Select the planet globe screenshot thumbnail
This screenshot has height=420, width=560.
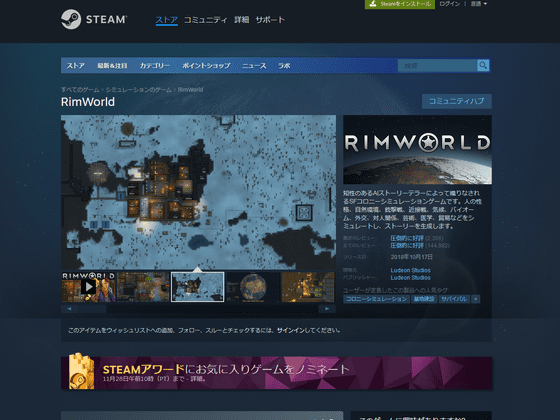pyautogui.click(x=253, y=287)
